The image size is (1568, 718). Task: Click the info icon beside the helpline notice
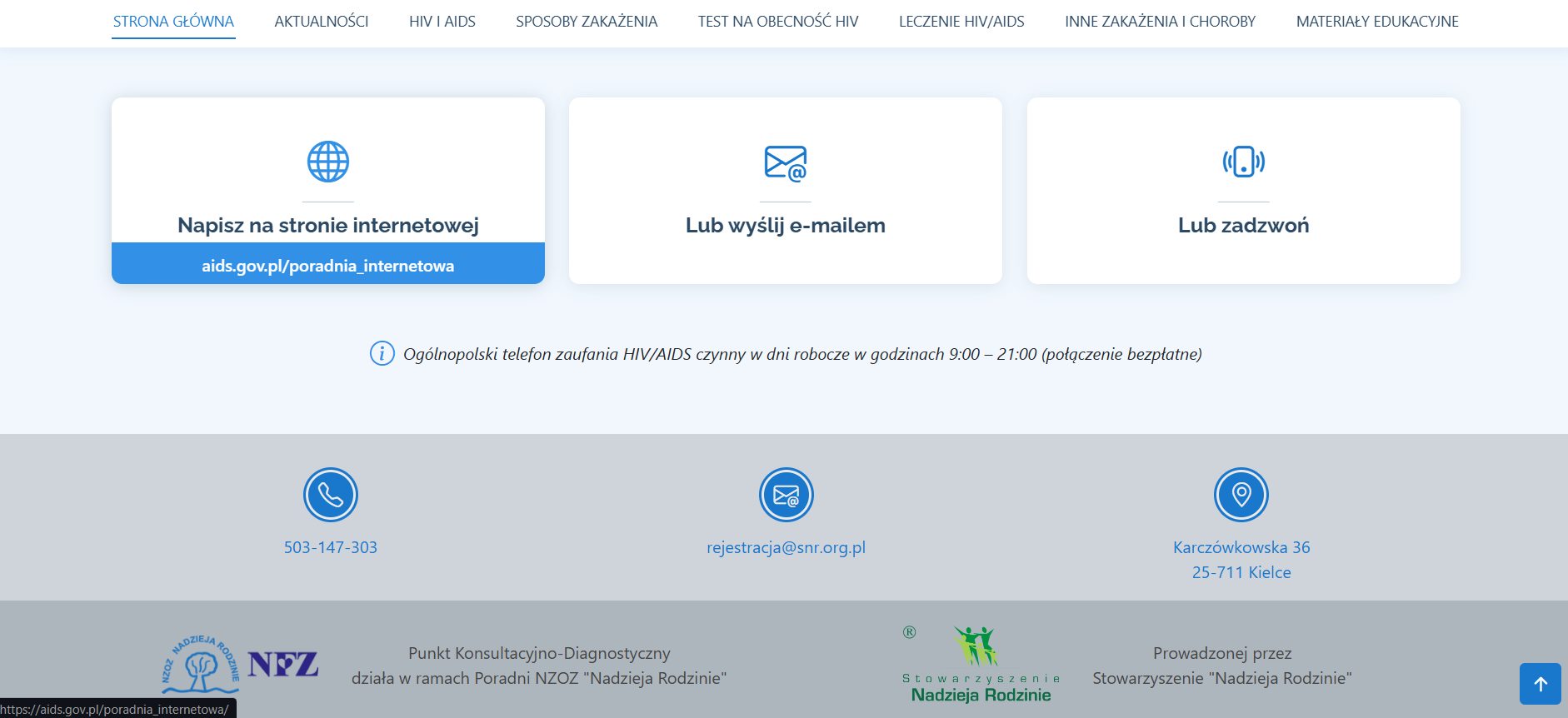(382, 354)
